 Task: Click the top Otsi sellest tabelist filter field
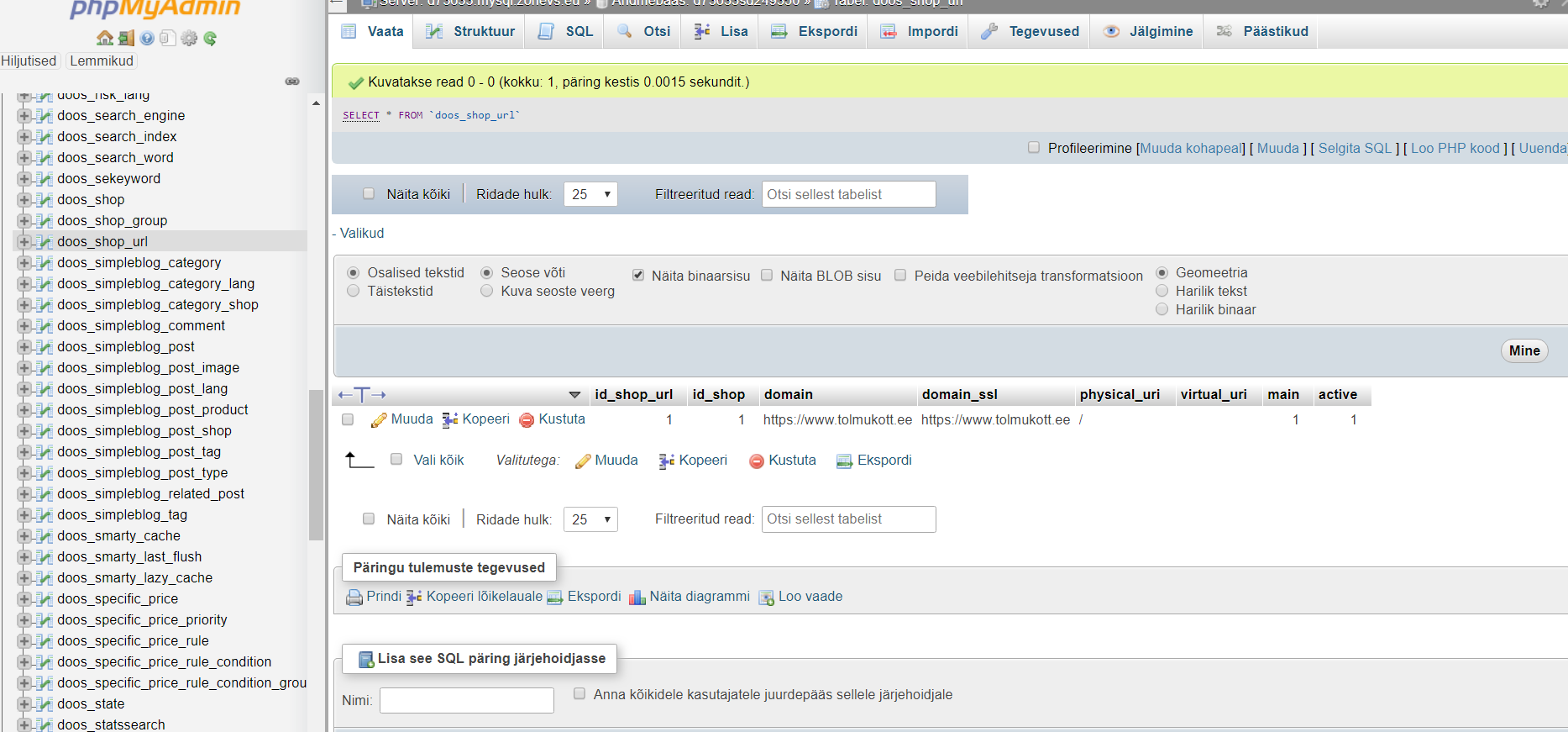[x=848, y=194]
